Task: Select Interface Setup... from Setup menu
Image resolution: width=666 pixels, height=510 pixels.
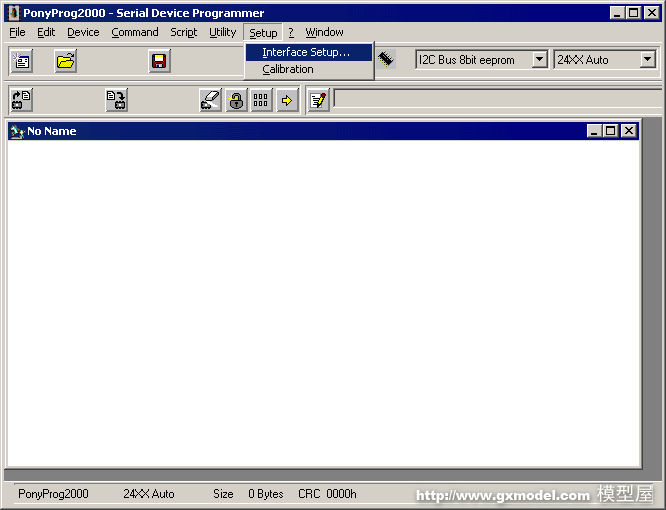Action: click(306, 52)
